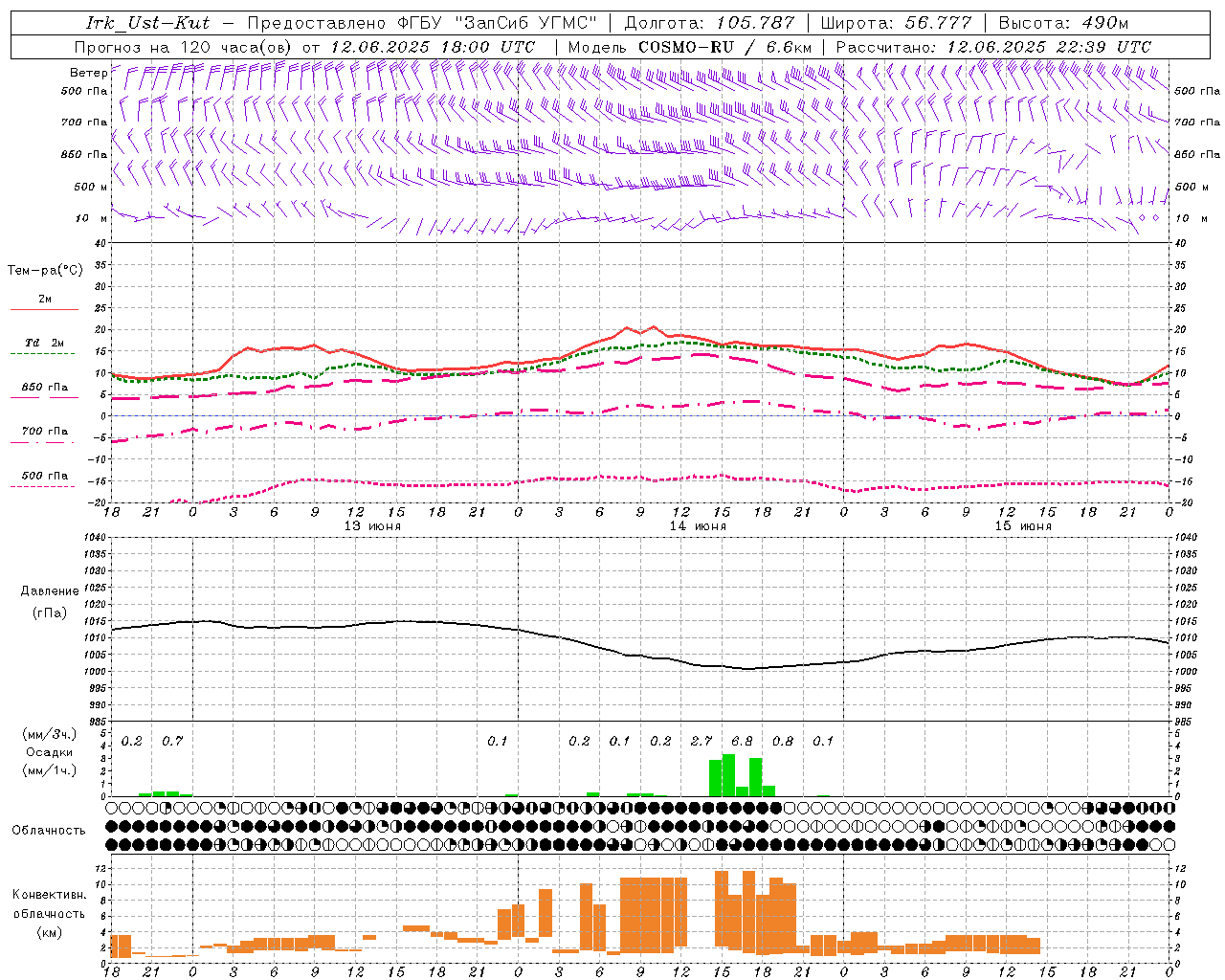Click the 985 pressure tick on left axis
Image resolution: width=1225 pixels, height=980 pixels.
97,722
